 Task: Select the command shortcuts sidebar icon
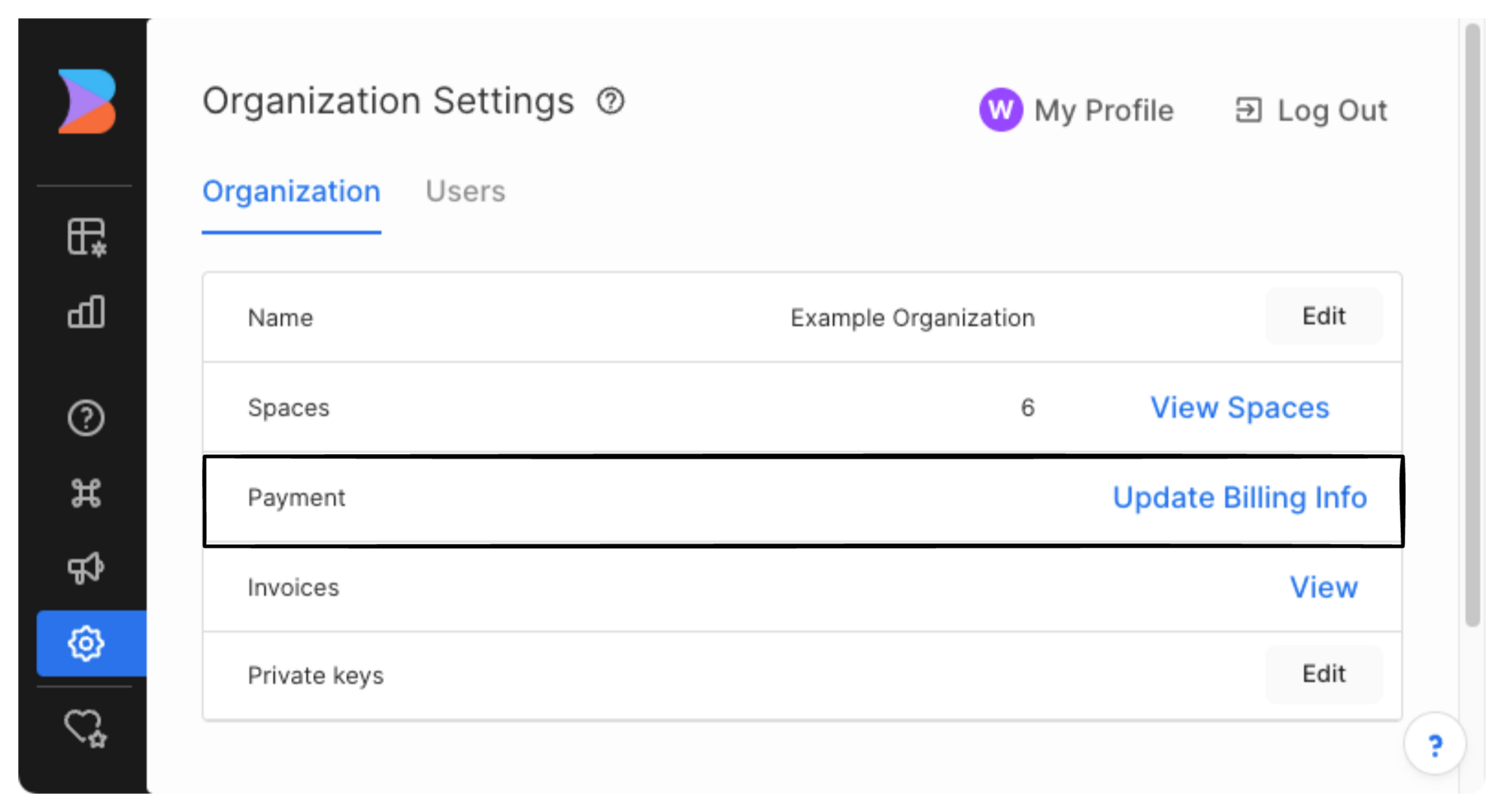(x=86, y=494)
